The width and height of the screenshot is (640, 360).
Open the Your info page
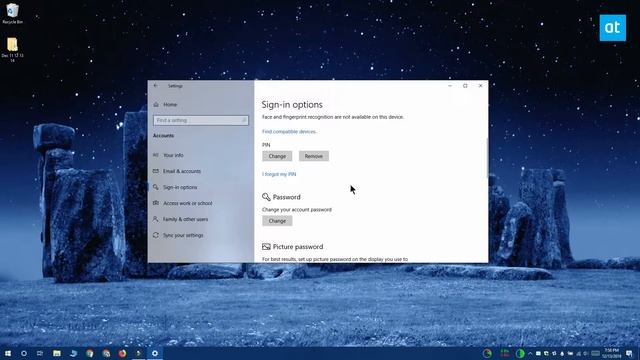(x=173, y=155)
